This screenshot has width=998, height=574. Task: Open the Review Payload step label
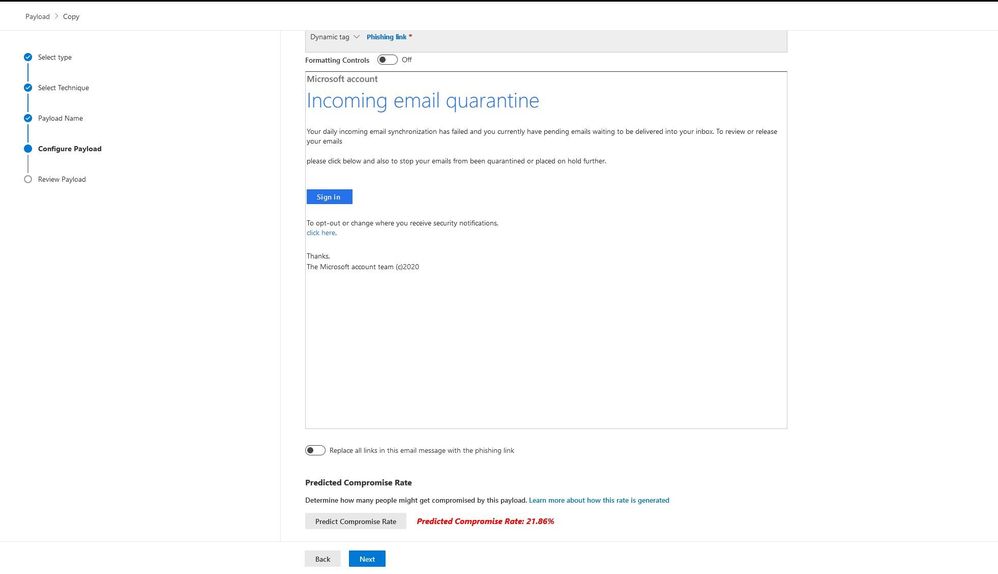pyautogui.click(x=62, y=179)
